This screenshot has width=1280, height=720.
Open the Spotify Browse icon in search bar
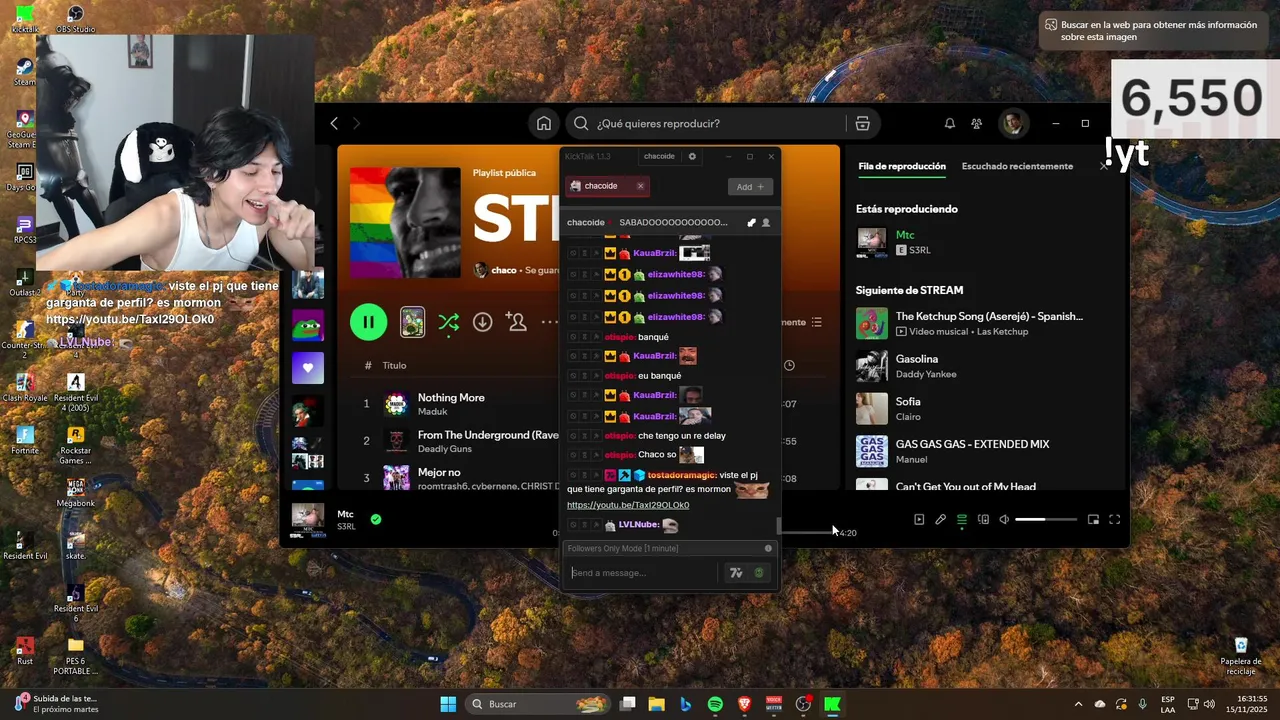coord(862,123)
